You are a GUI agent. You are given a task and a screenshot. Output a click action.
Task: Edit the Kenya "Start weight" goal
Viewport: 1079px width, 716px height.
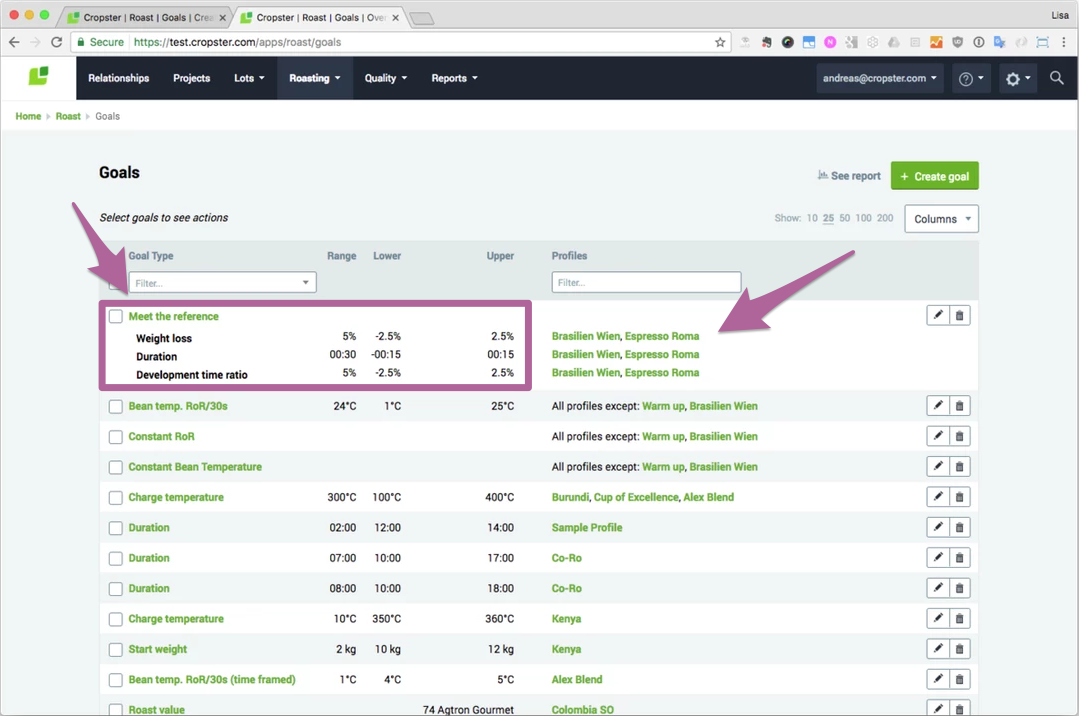point(937,648)
